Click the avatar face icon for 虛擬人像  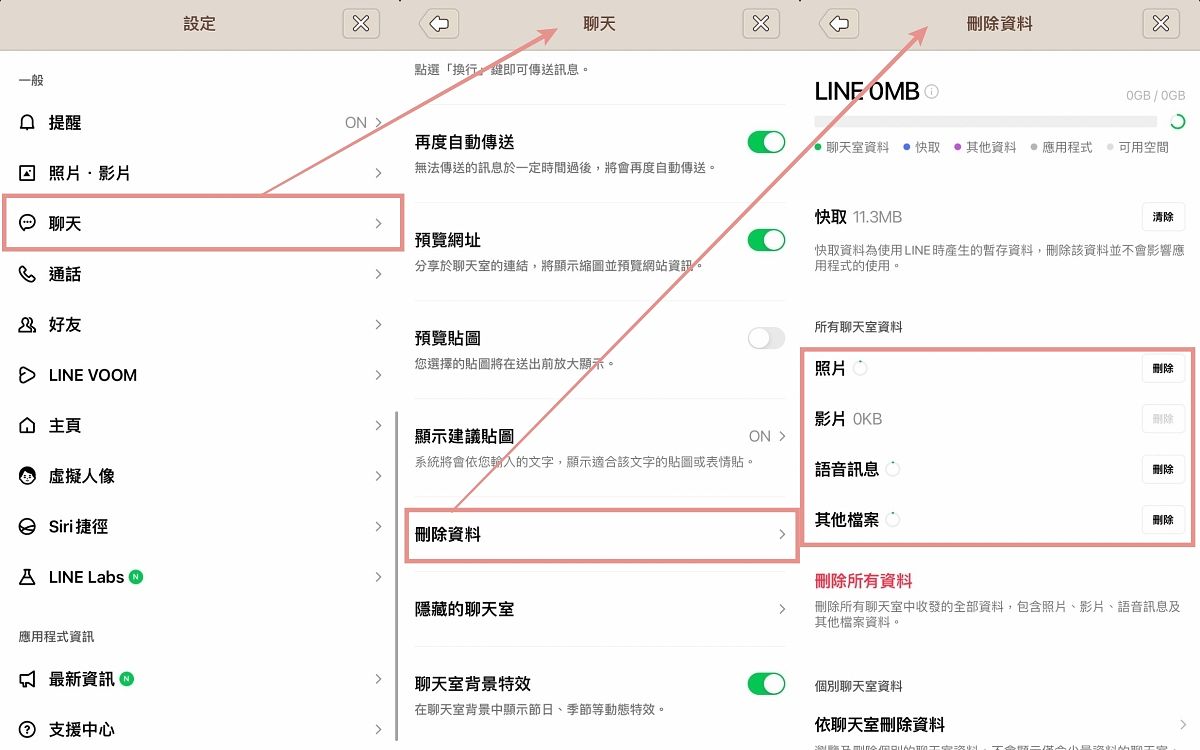27,476
